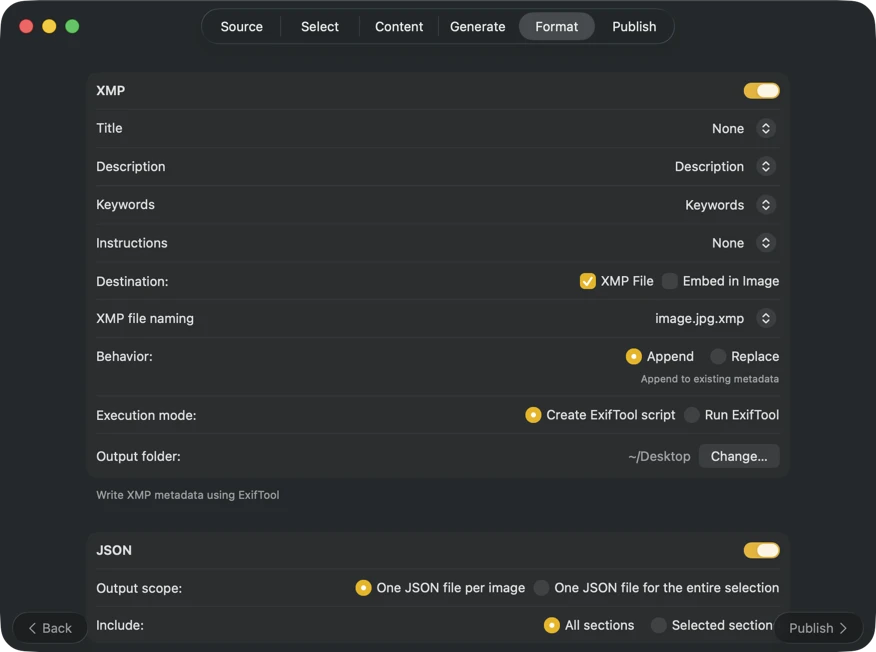876x652 pixels.
Task: Go to the Publish step button
Action: [x=818, y=628]
